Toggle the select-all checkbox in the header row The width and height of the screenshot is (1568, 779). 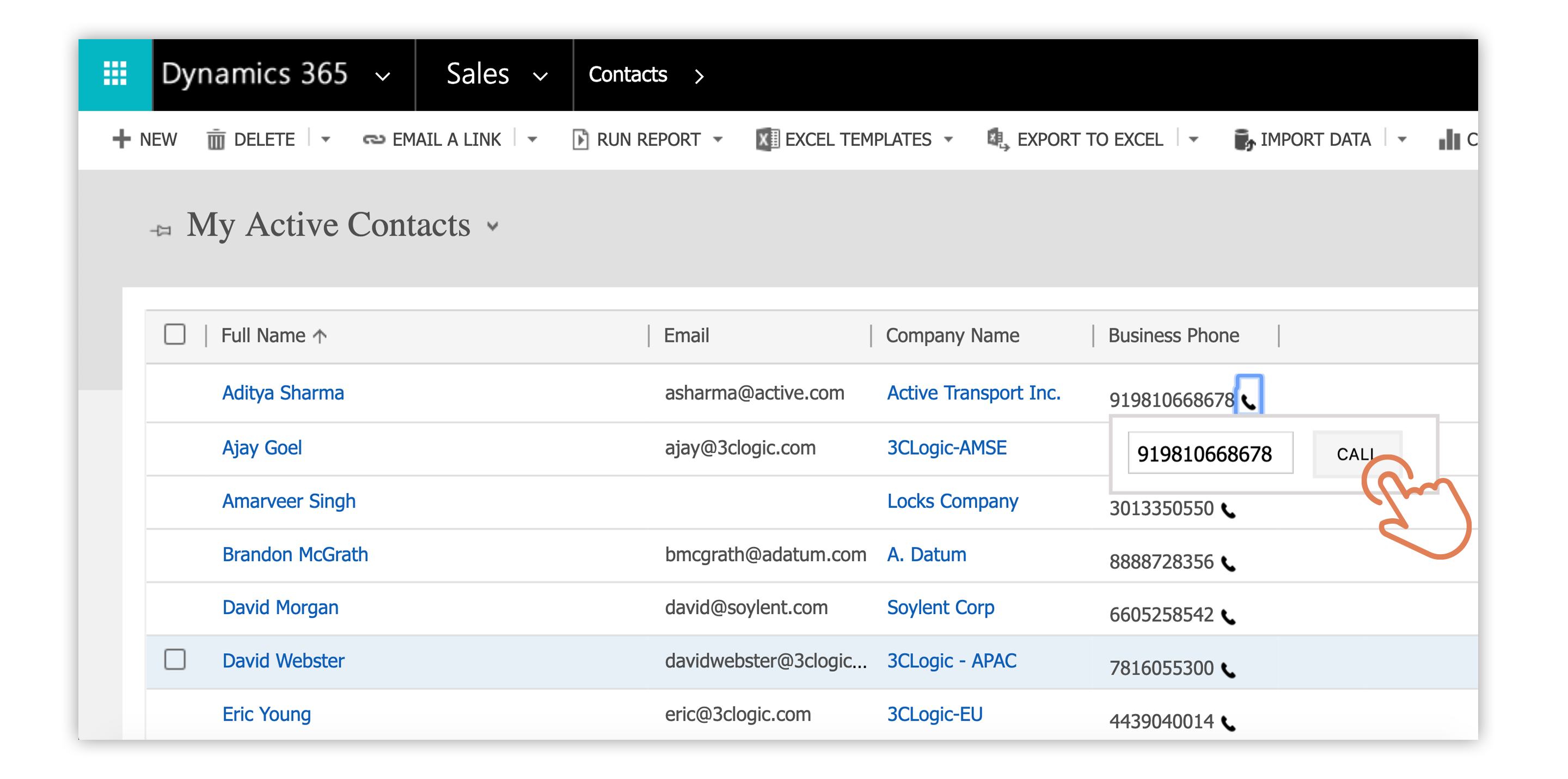tap(175, 334)
